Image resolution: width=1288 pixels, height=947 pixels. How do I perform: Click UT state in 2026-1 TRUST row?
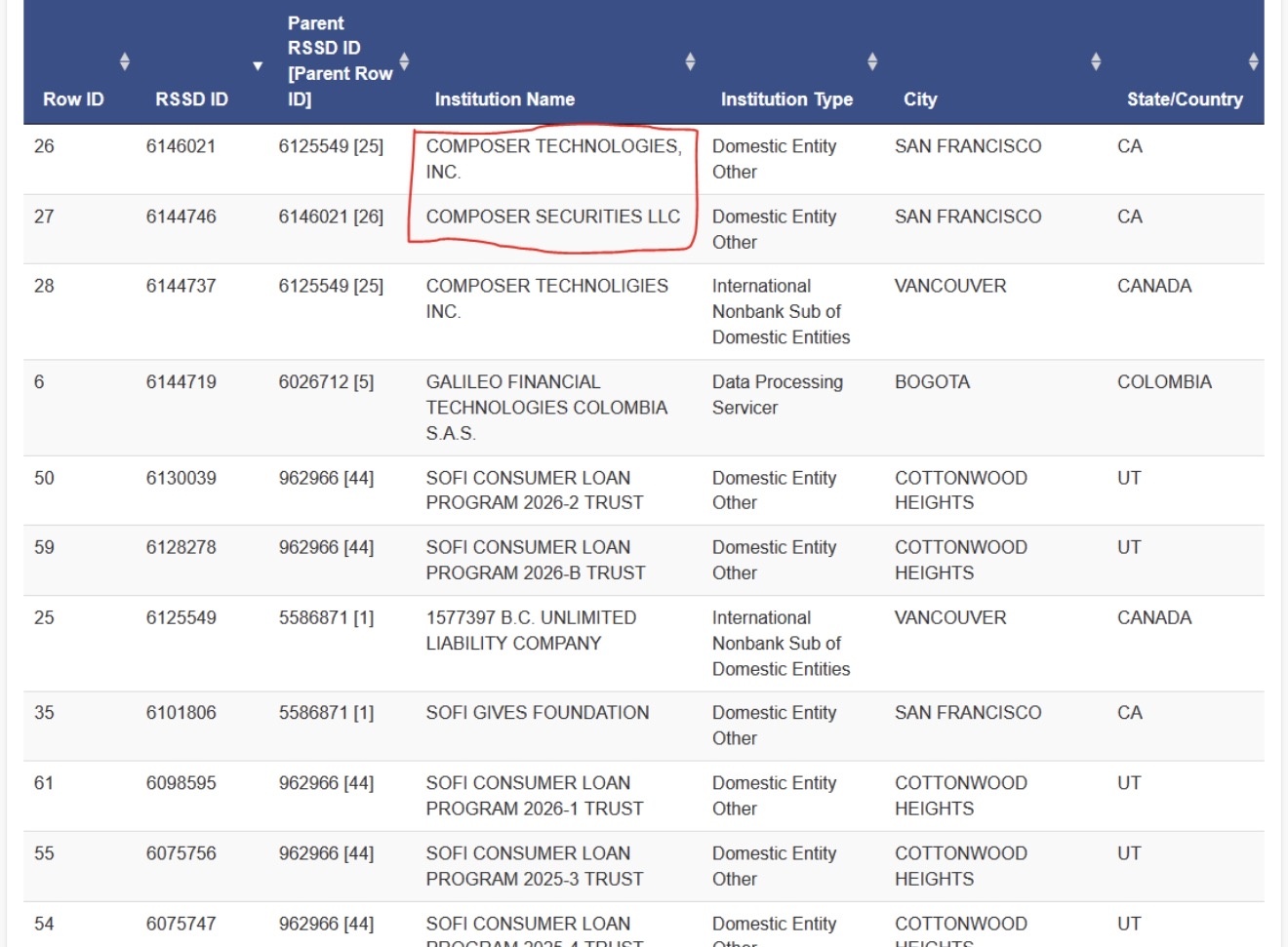click(1129, 783)
